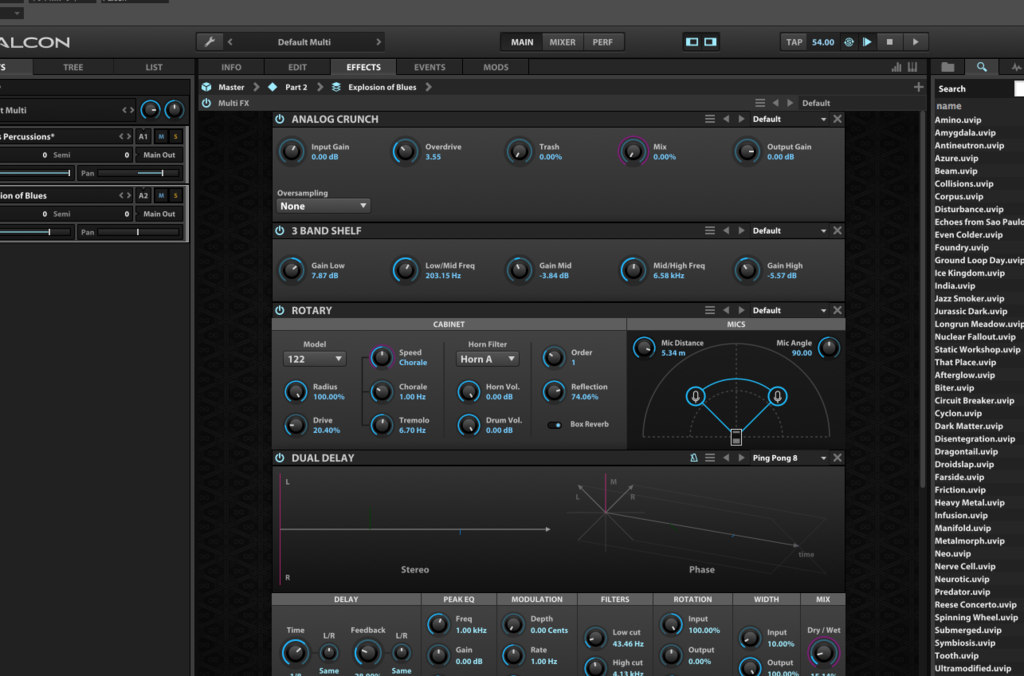Toggle the right sidebar panel view icon
Viewport: 1024px width, 676px height.
point(710,42)
